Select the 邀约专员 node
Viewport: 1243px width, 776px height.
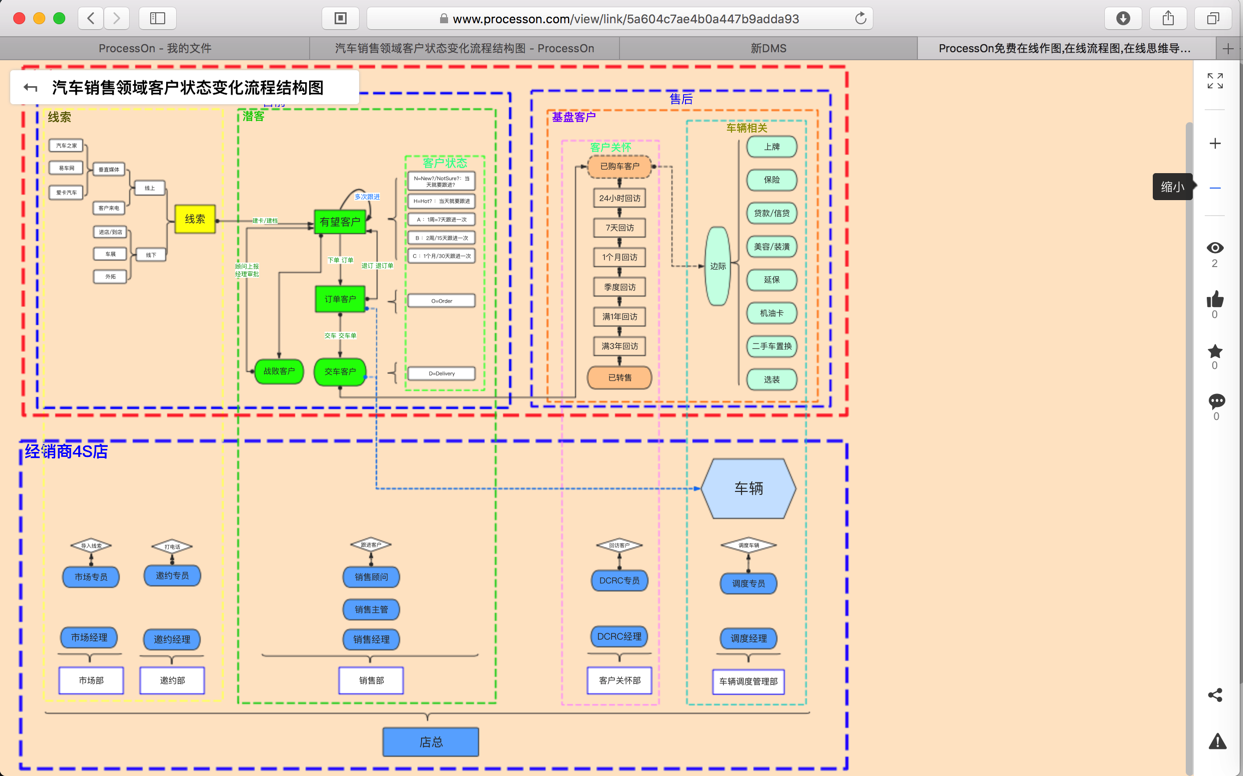click(x=172, y=576)
